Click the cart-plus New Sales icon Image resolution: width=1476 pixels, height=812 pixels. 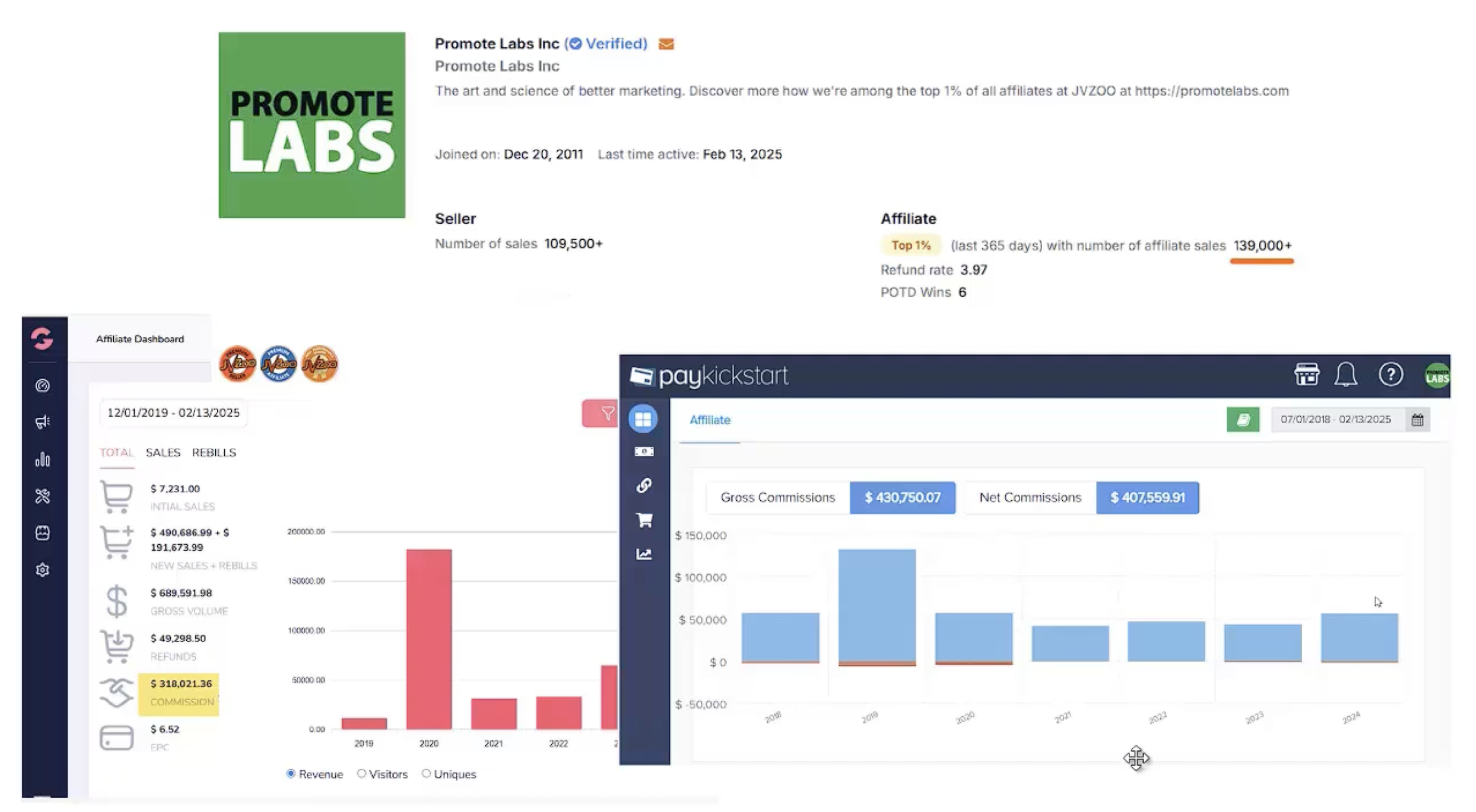[116, 542]
